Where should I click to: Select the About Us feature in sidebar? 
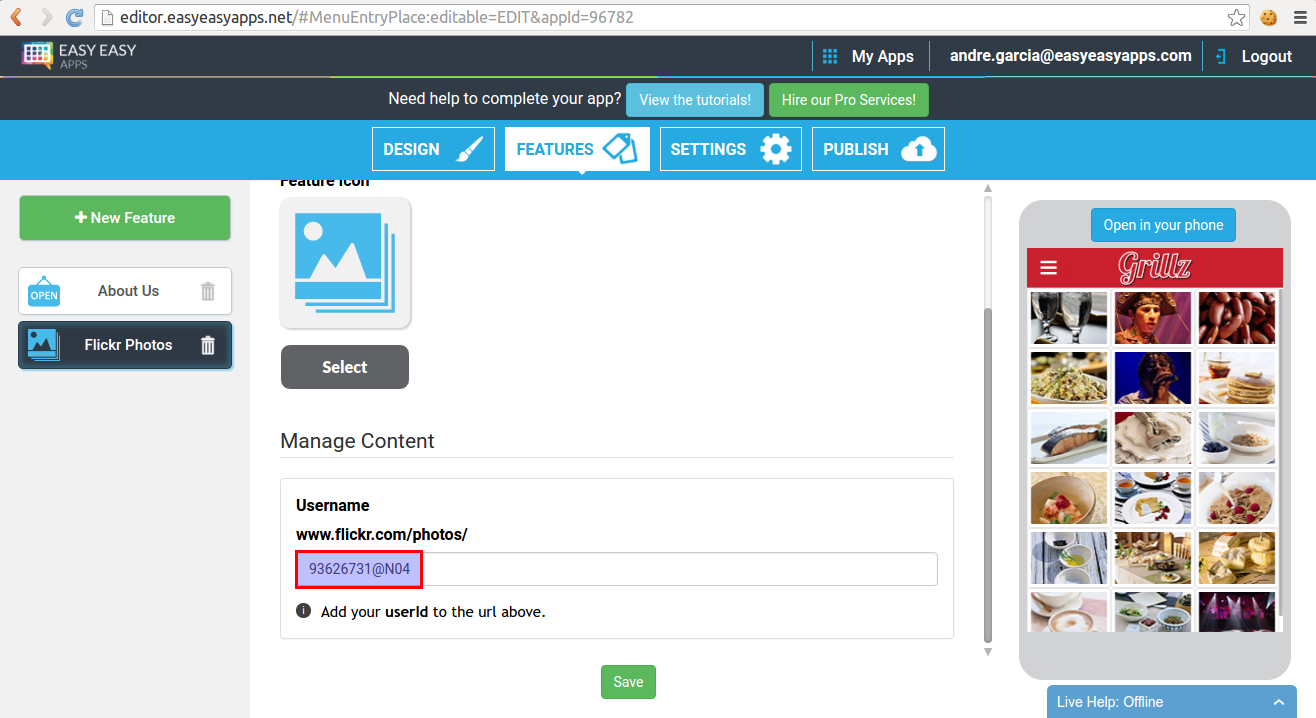point(128,291)
